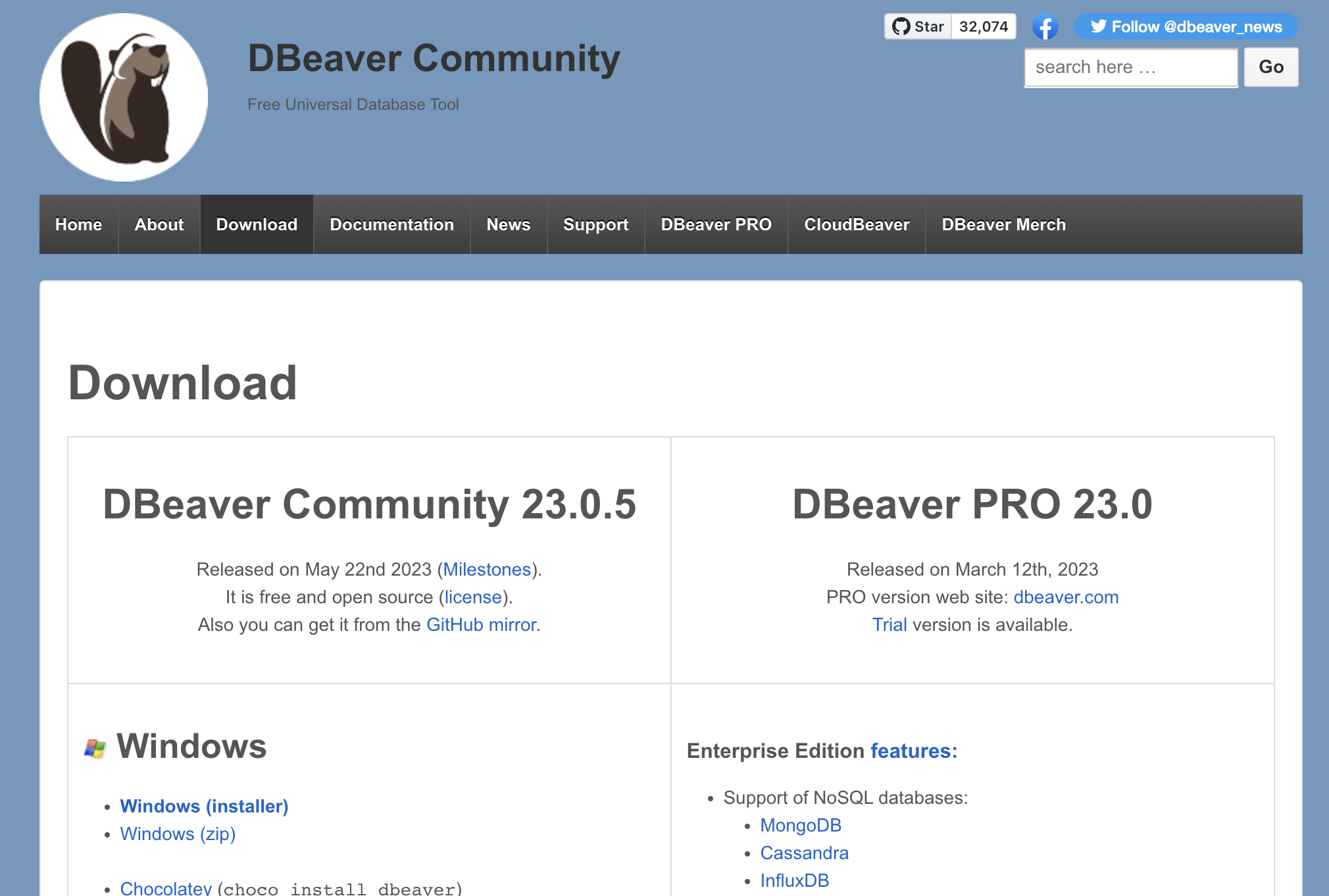Open the MongoDB link
The width and height of the screenshot is (1329, 896).
pos(801,825)
